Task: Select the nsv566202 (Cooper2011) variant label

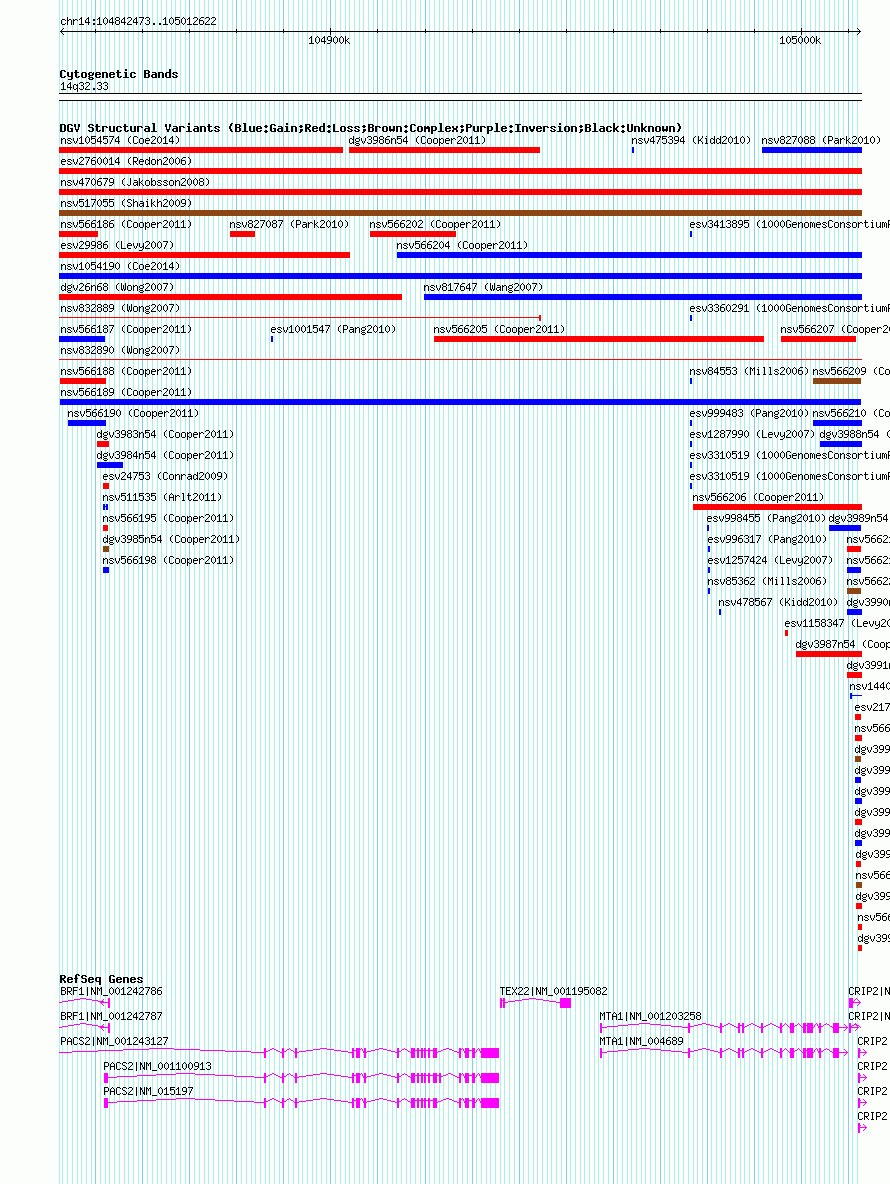Action: (x=436, y=224)
